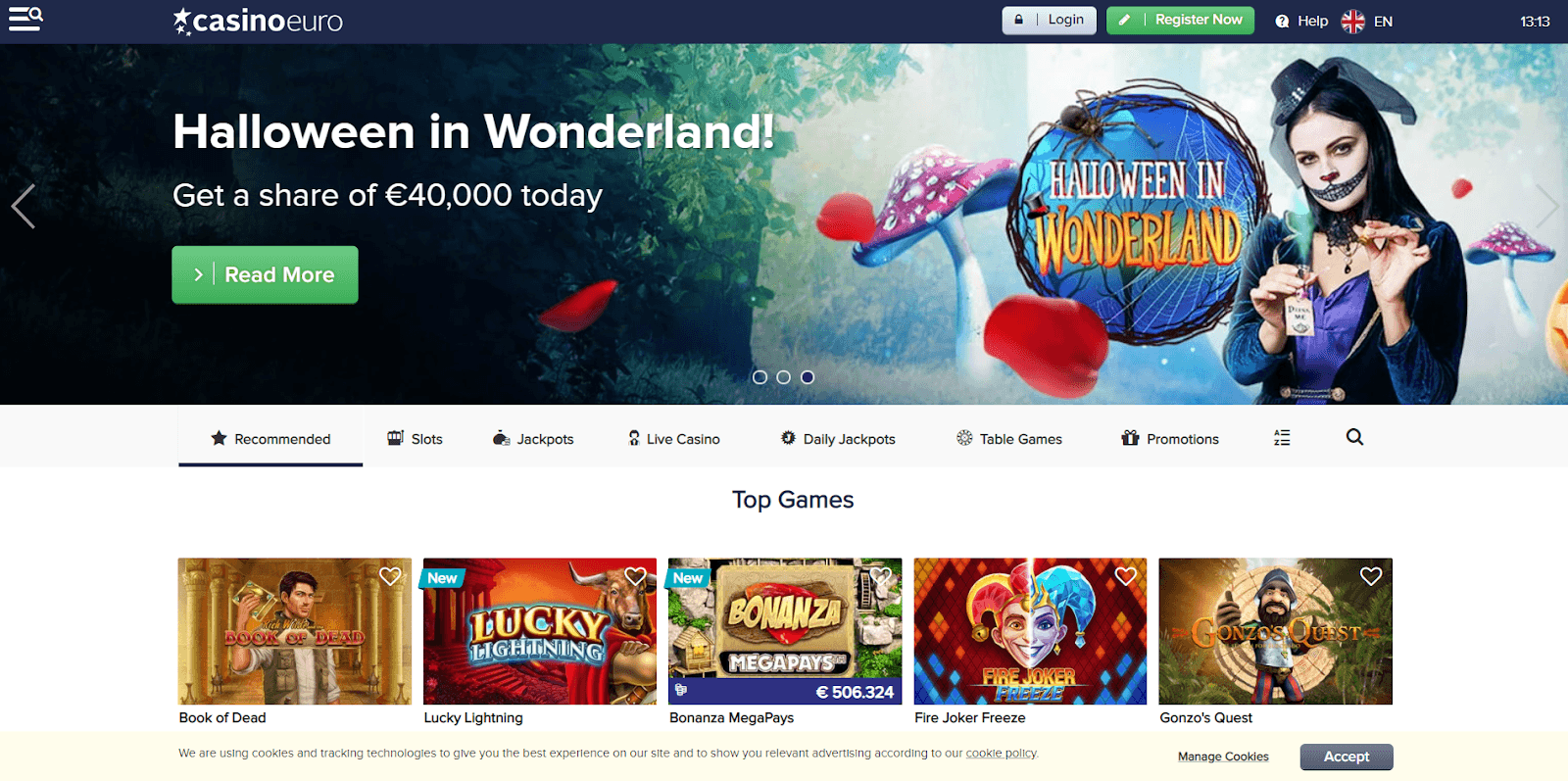Image resolution: width=1568 pixels, height=781 pixels.
Task: Toggle favorite heart on Gonzo's Quest
Action: pyautogui.click(x=1371, y=576)
